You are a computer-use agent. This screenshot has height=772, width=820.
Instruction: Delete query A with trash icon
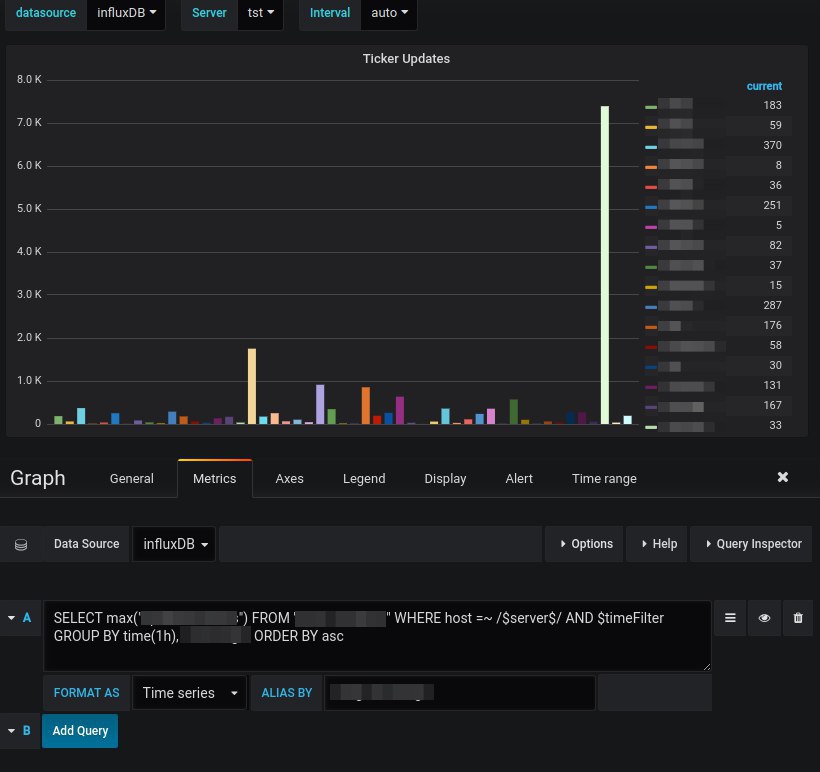[798, 618]
